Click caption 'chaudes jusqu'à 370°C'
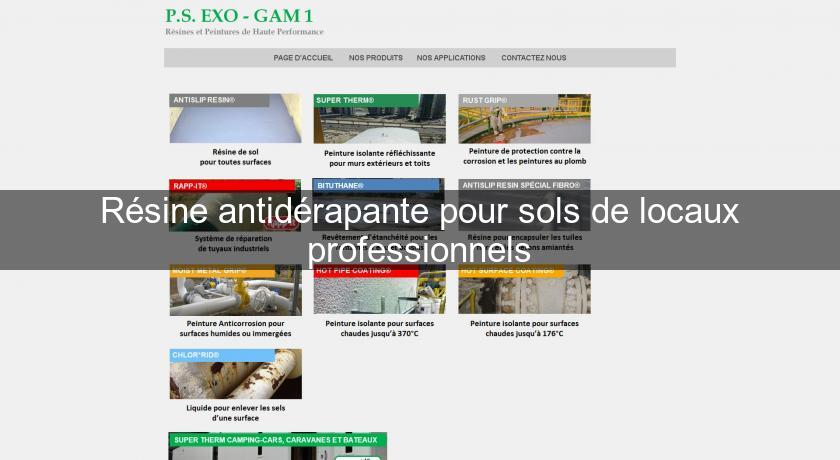840x460 pixels. pos(379,334)
